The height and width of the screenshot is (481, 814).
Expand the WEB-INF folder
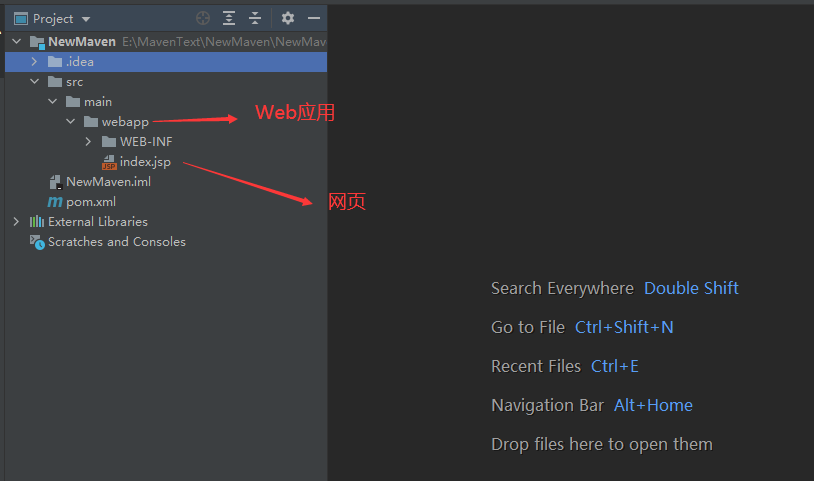click(88, 142)
